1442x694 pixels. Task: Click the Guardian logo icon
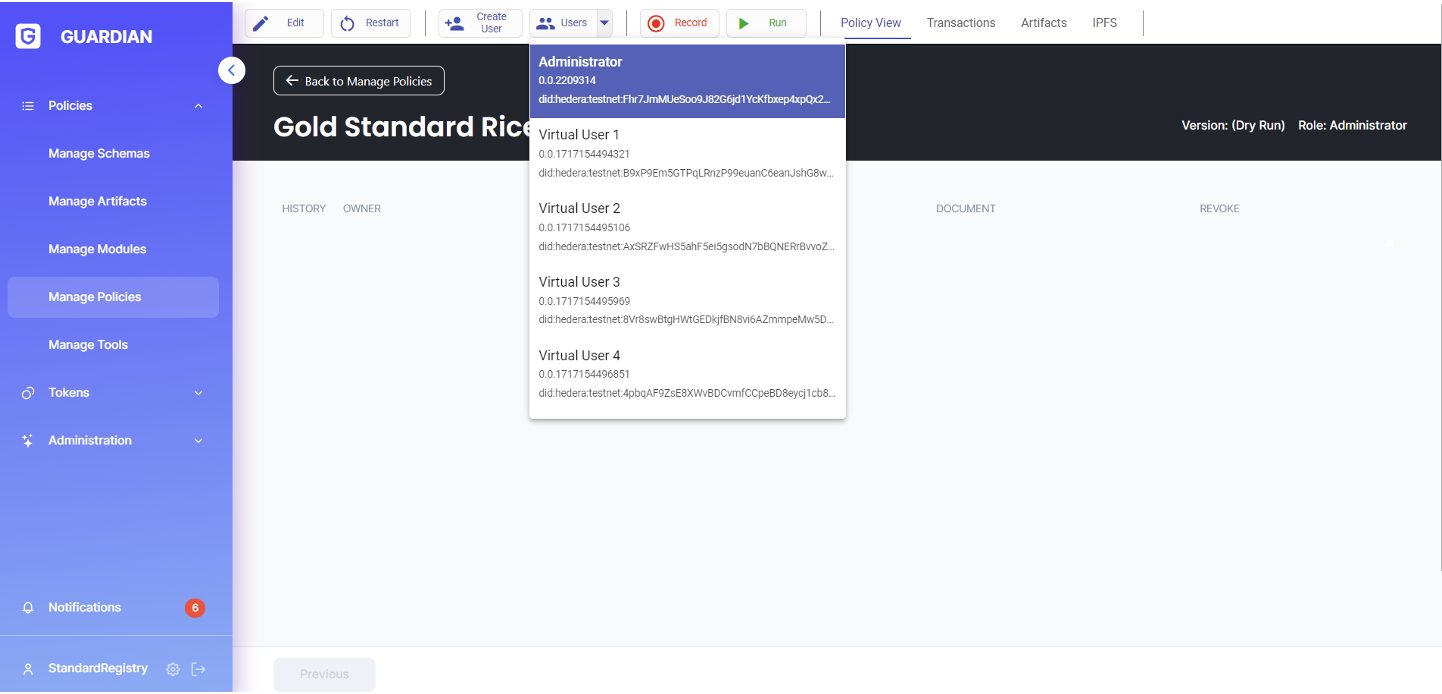click(28, 37)
